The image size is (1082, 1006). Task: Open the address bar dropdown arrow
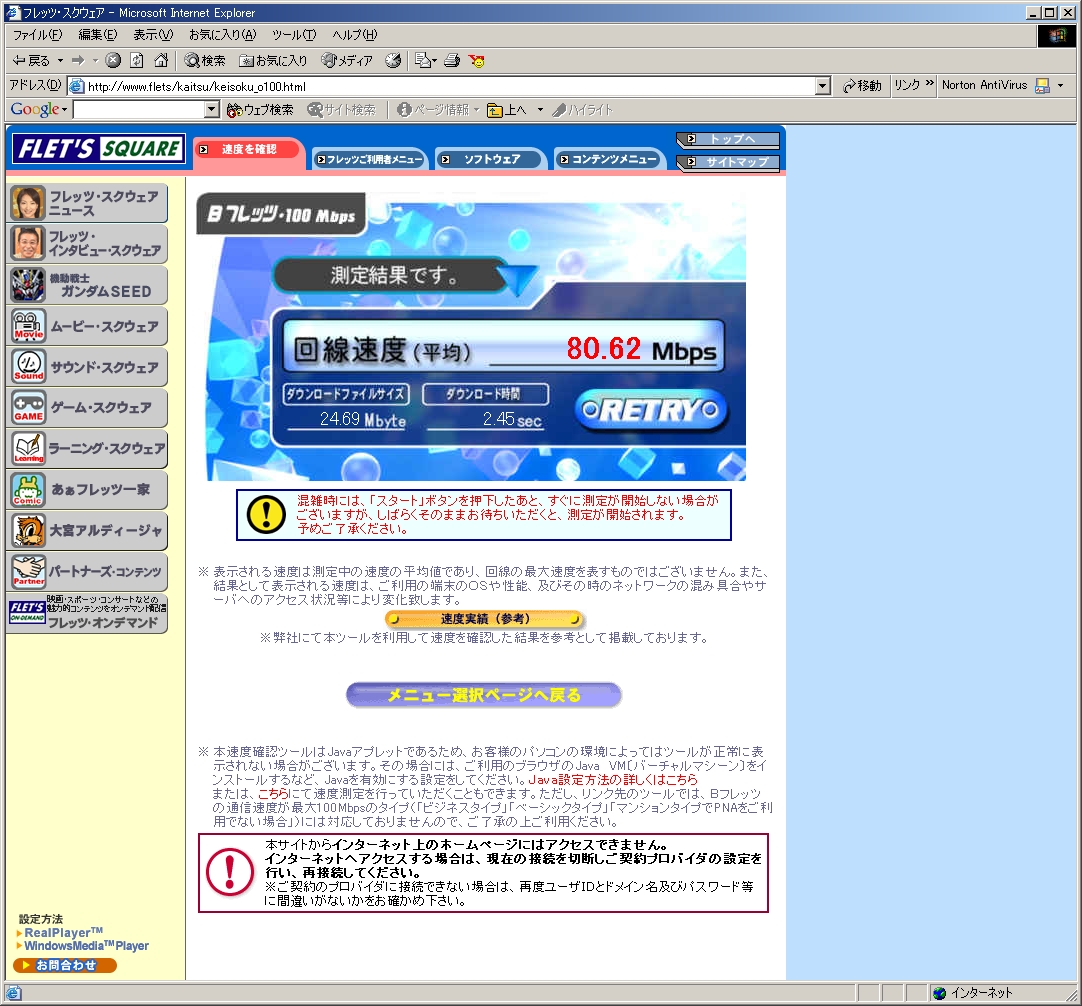click(823, 86)
